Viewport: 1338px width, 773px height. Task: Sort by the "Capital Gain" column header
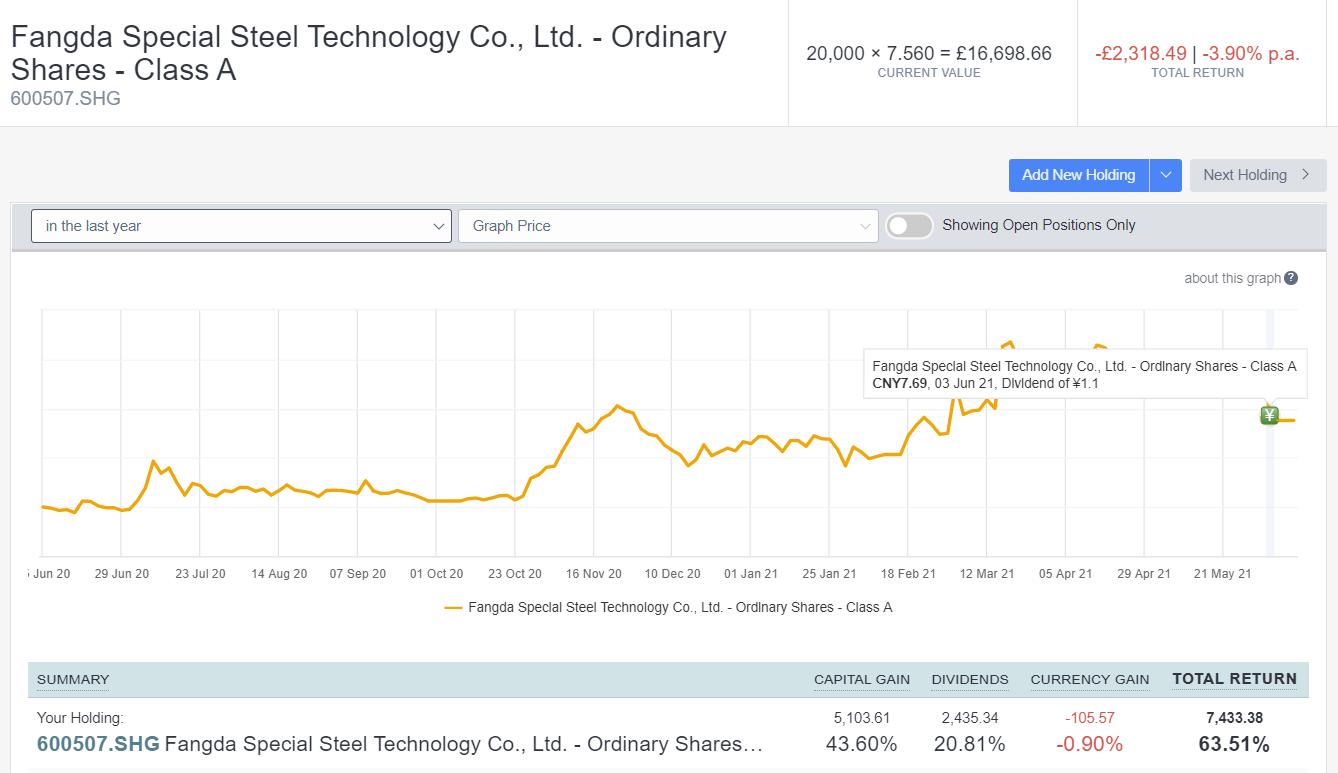pyautogui.click(x=861, y=679)
